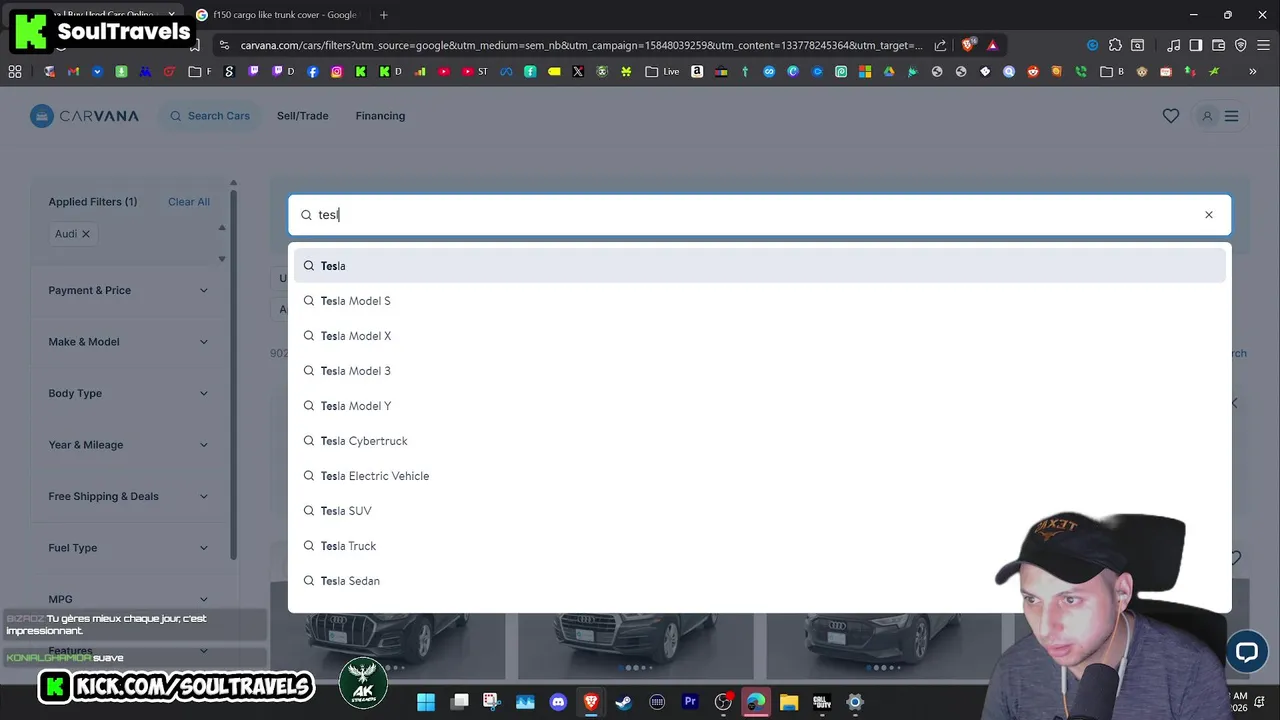
Task: Expand the Fuel Type filter
Action: 129,548
